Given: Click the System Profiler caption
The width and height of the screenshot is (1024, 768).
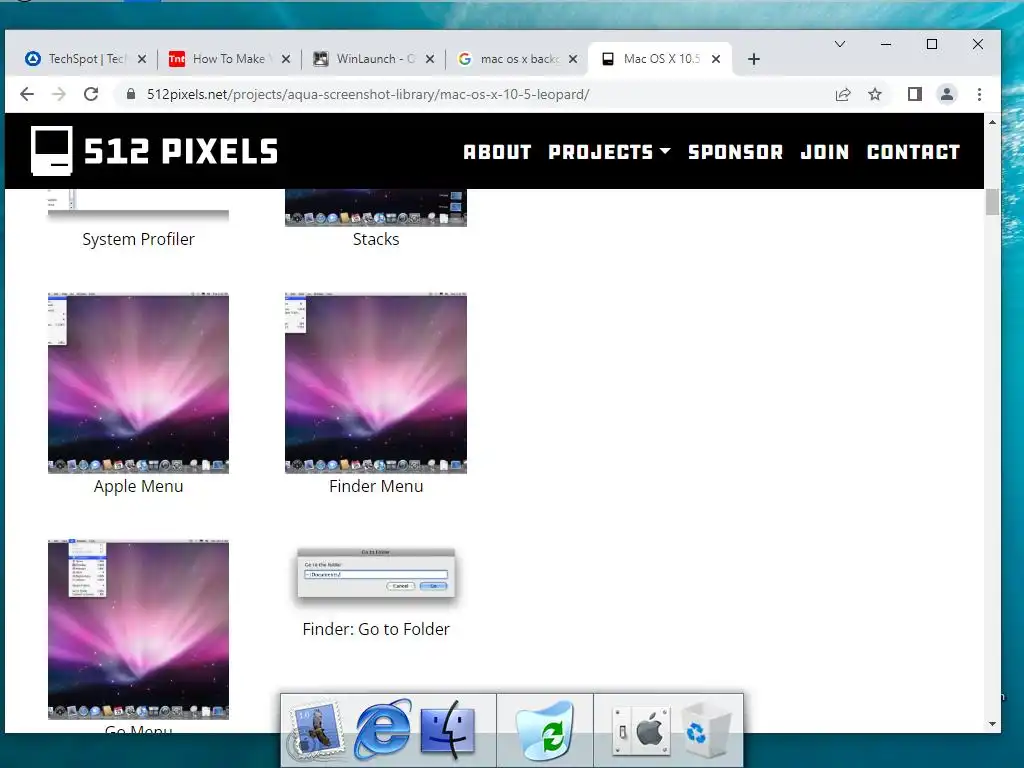Looking at the screenshot, I should 138,239.
